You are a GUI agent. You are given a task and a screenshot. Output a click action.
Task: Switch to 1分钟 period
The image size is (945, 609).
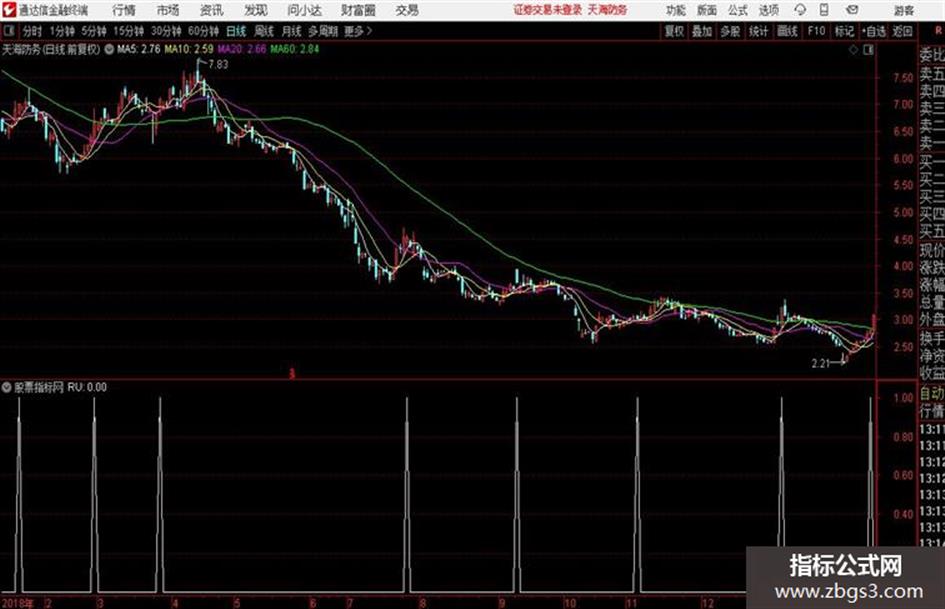pos(62,31)
